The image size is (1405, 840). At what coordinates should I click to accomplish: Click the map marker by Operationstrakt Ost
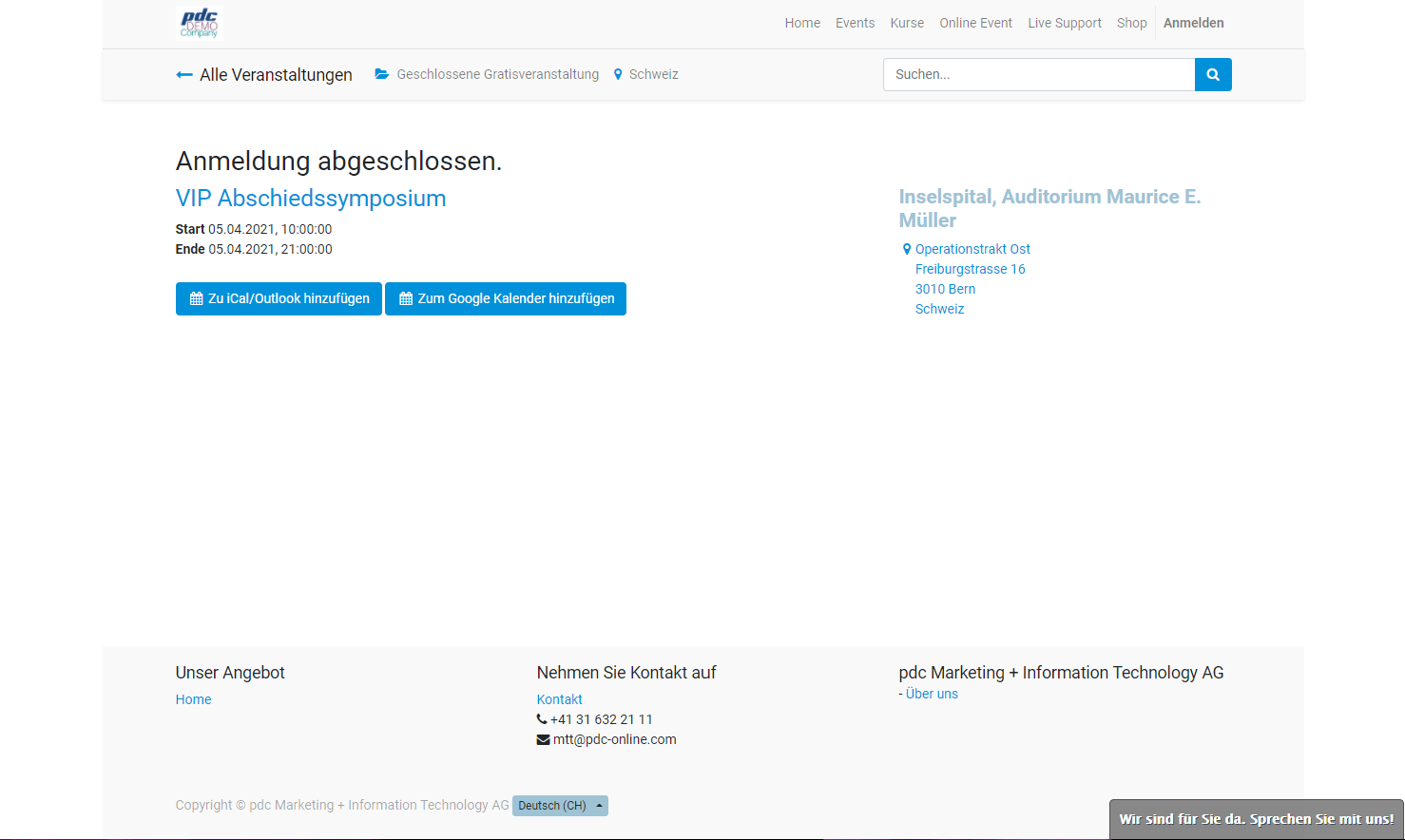click(x=907, y=249)
